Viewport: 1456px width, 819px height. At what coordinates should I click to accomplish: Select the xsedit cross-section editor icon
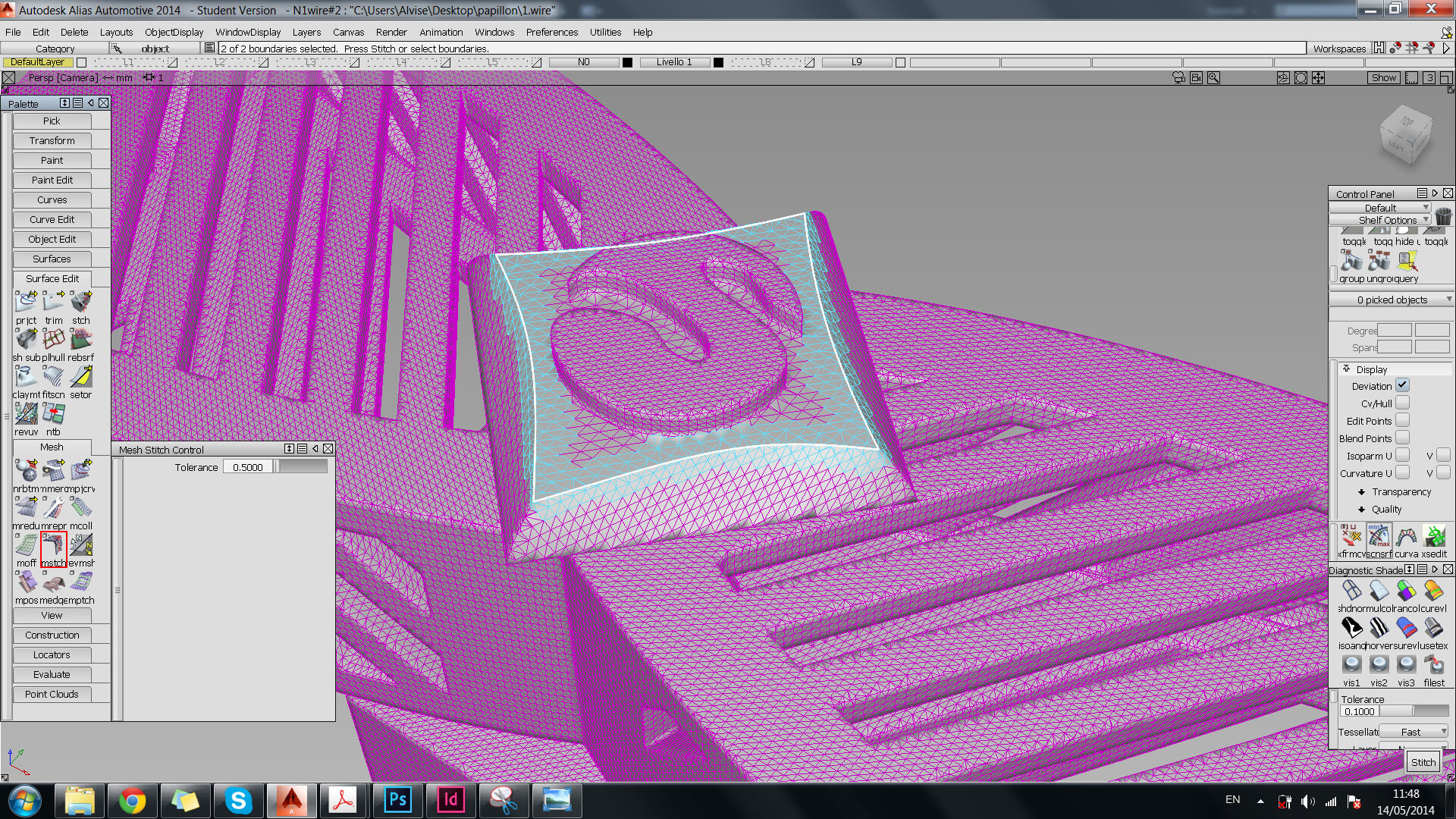click(1434, 536)
